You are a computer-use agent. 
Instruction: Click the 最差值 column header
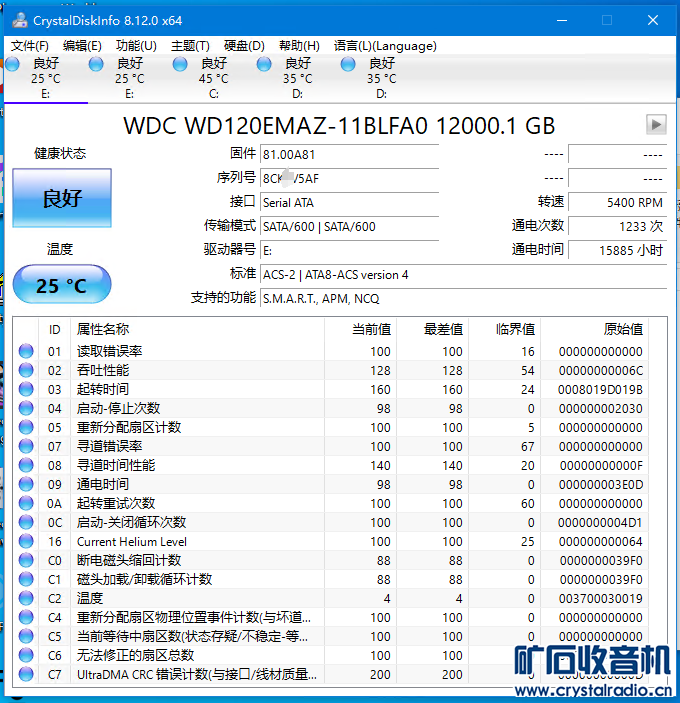pyautogui.click(x=433, y=330)
